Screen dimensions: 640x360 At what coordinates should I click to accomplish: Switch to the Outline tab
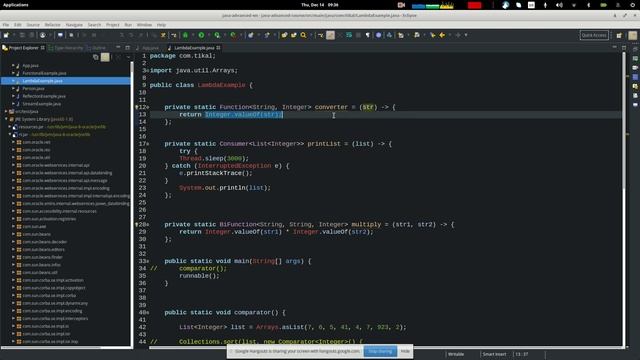pyautogui.click(x=98, y=48)
